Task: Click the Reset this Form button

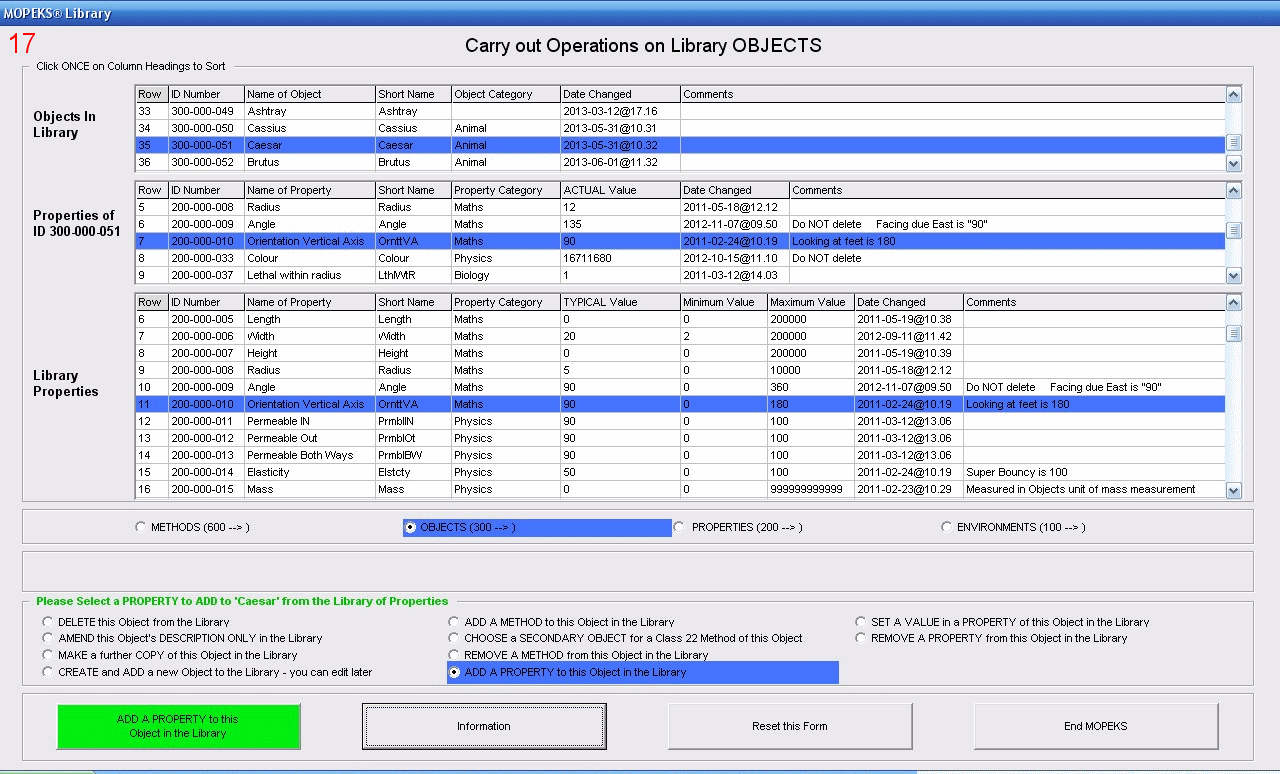Action: 790,726
